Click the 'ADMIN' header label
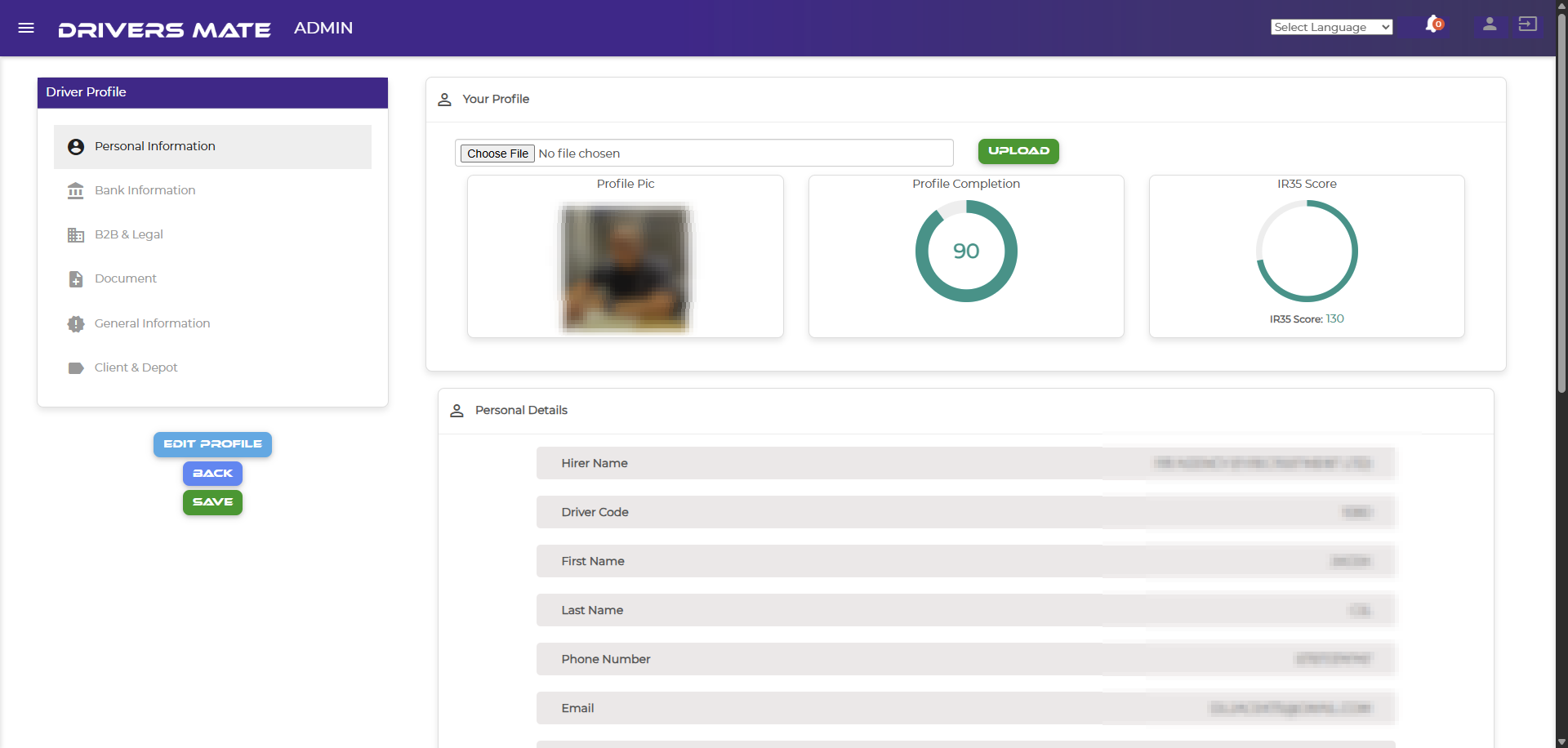This screenshot has width=1568, height=748. tap(323, 28)
